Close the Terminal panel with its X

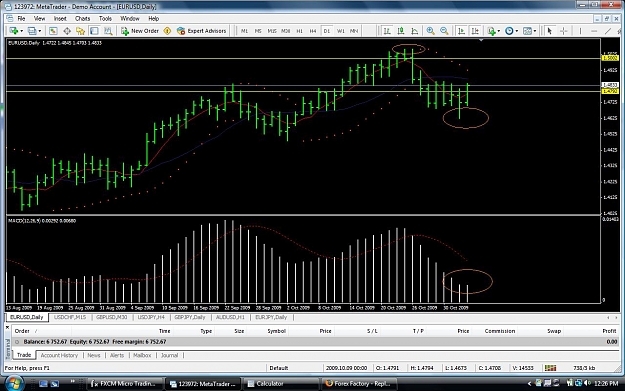click(x=7, y=327)
